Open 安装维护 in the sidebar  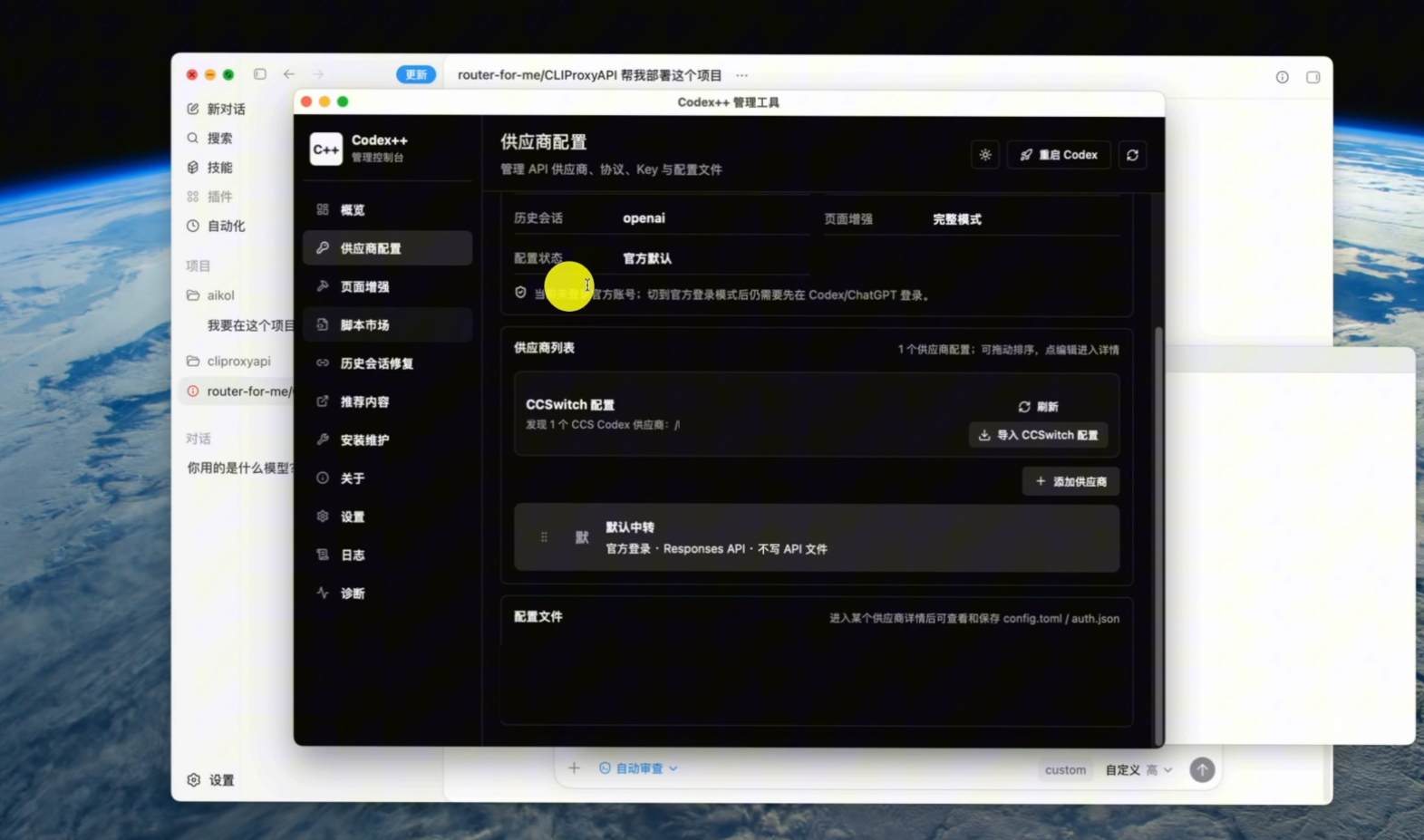[x=387, y=439]
